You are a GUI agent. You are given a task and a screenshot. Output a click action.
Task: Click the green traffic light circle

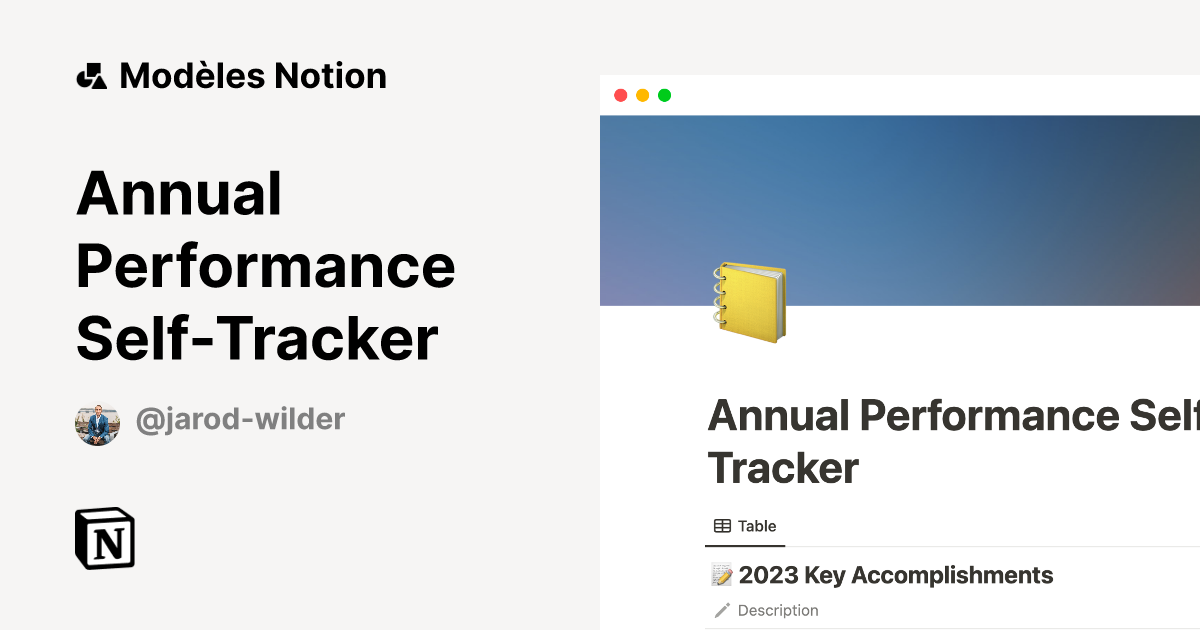663,95
